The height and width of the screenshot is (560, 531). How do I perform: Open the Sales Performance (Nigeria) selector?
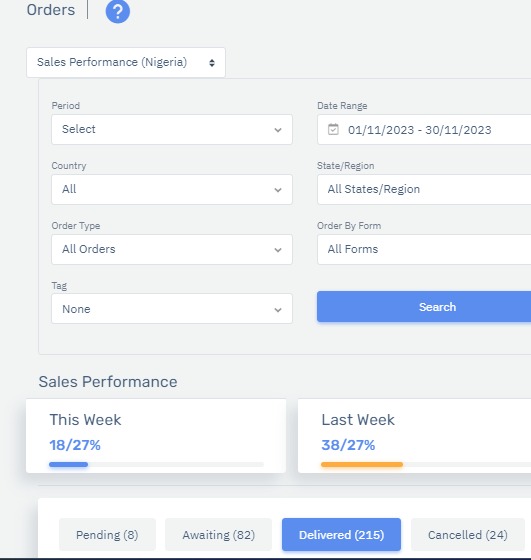tap(126, 62)
